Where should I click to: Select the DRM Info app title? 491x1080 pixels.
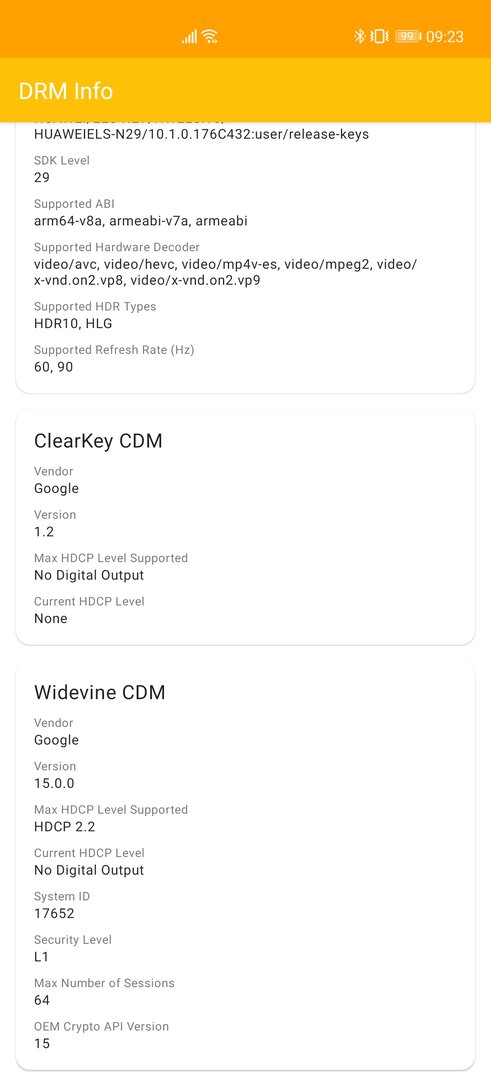tap(65, 91)
